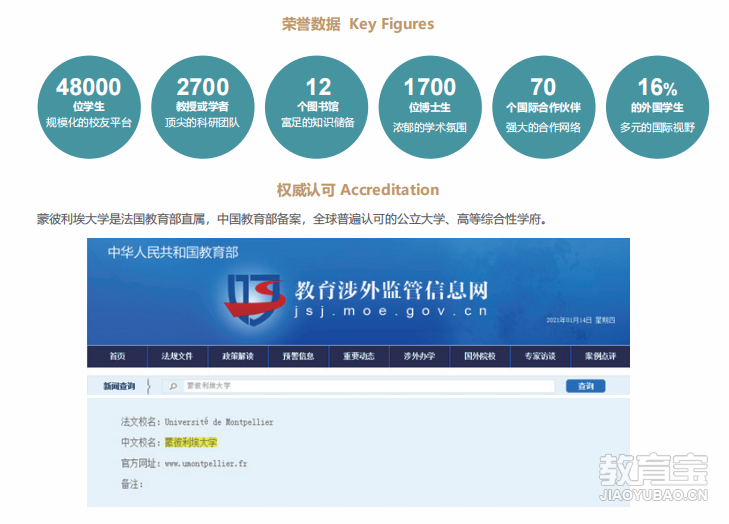The height and width of the screenshot is (524, 729).
Task: Click the 2700 教授或学者 circle
Action: [203, 107]
